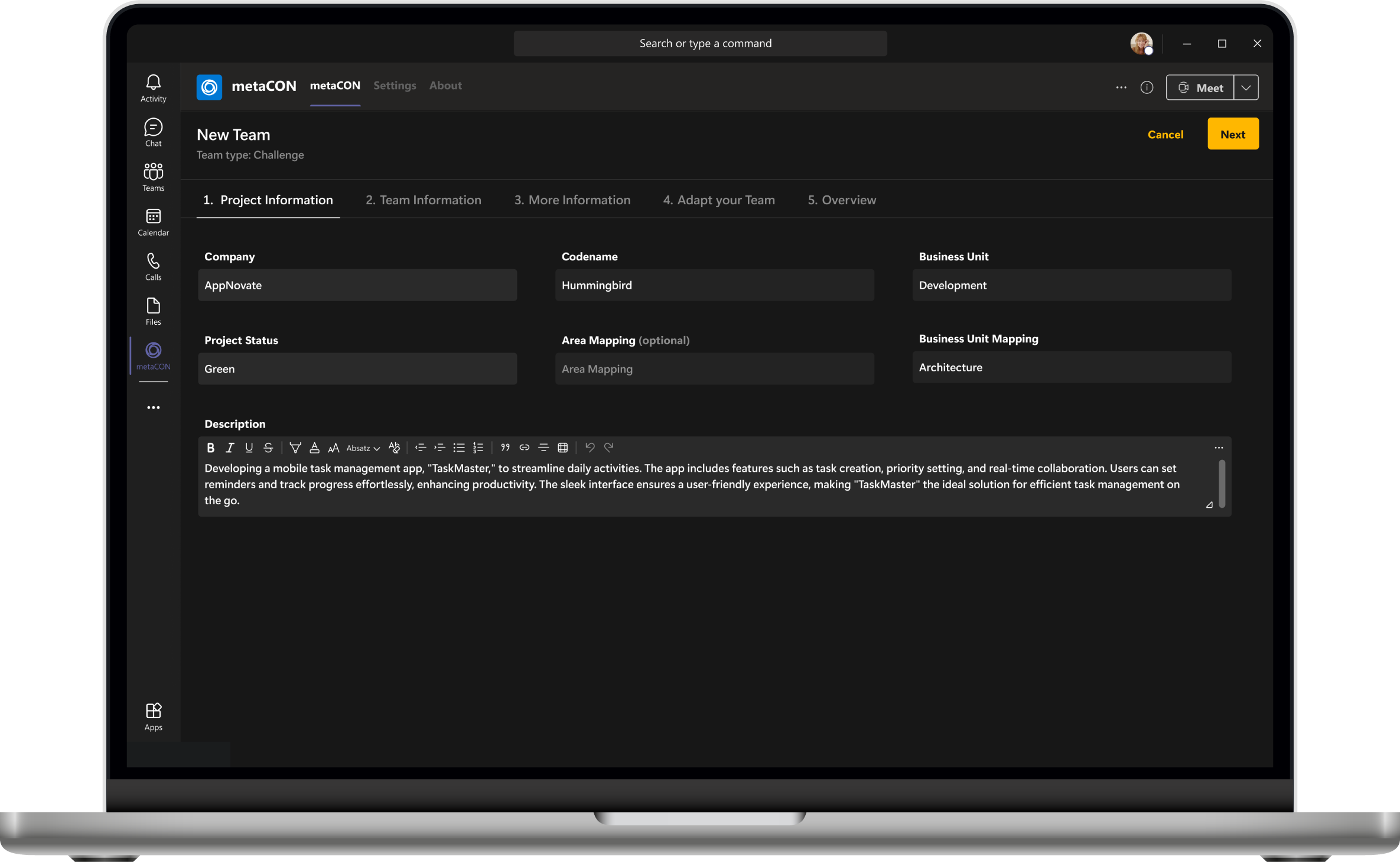This screenshot has height=862, width=1400.
Task: Cancel the new team creation
Action: 1165,135
